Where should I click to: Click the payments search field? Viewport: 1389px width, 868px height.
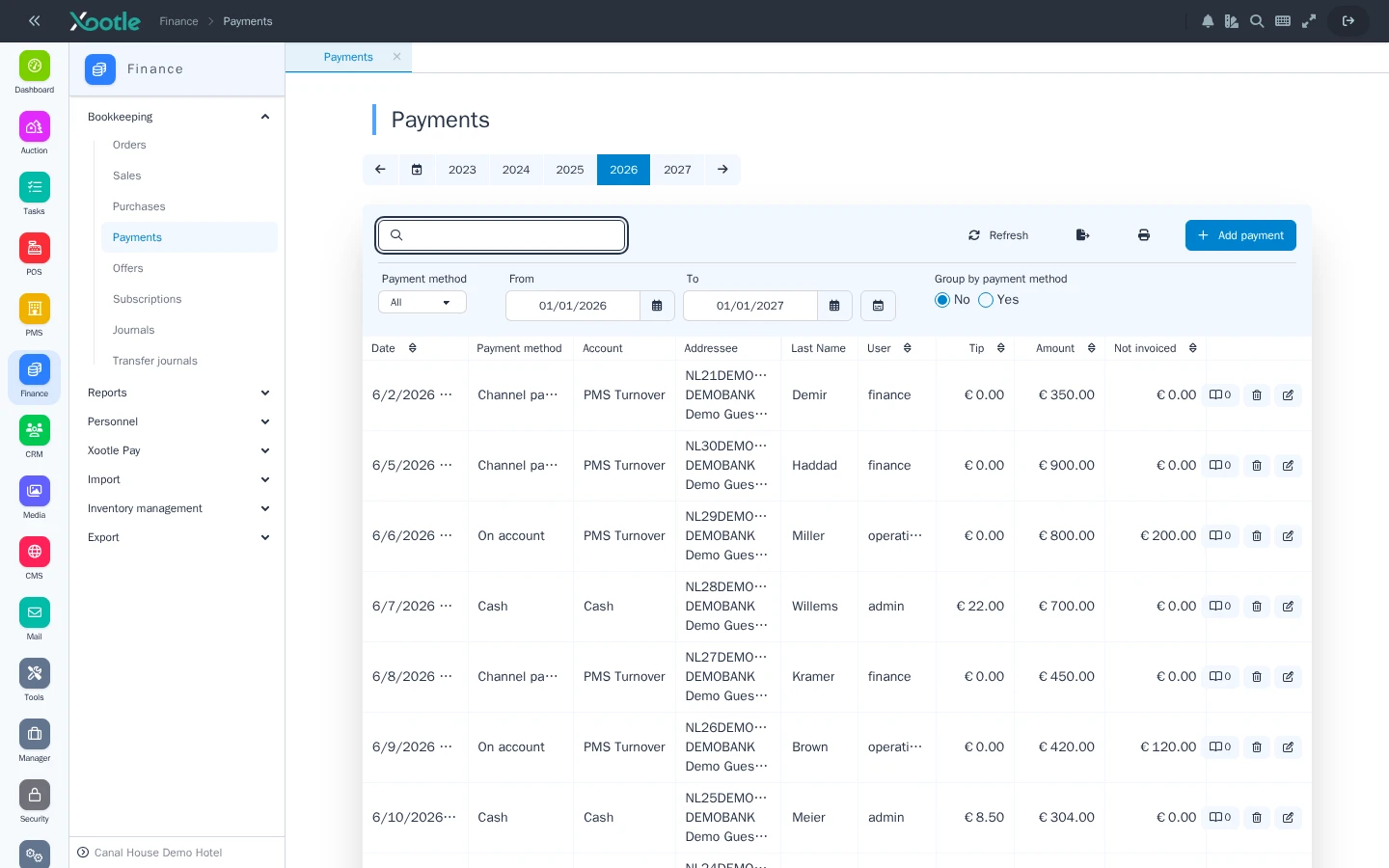click(502, 235)
